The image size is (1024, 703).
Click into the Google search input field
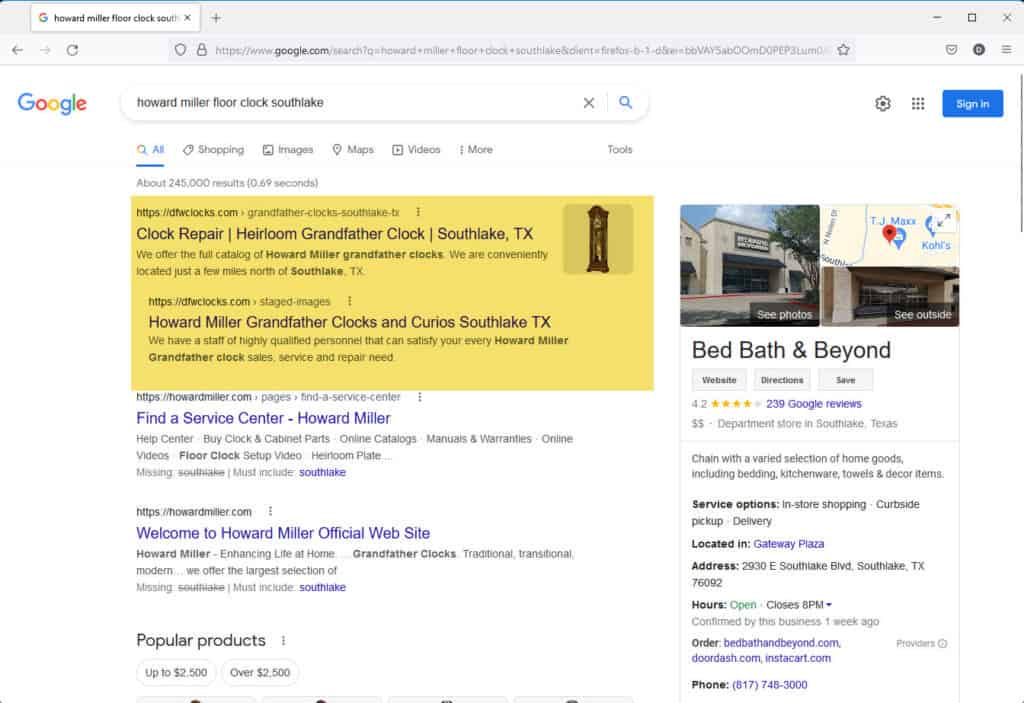click(x=353, y=103)
